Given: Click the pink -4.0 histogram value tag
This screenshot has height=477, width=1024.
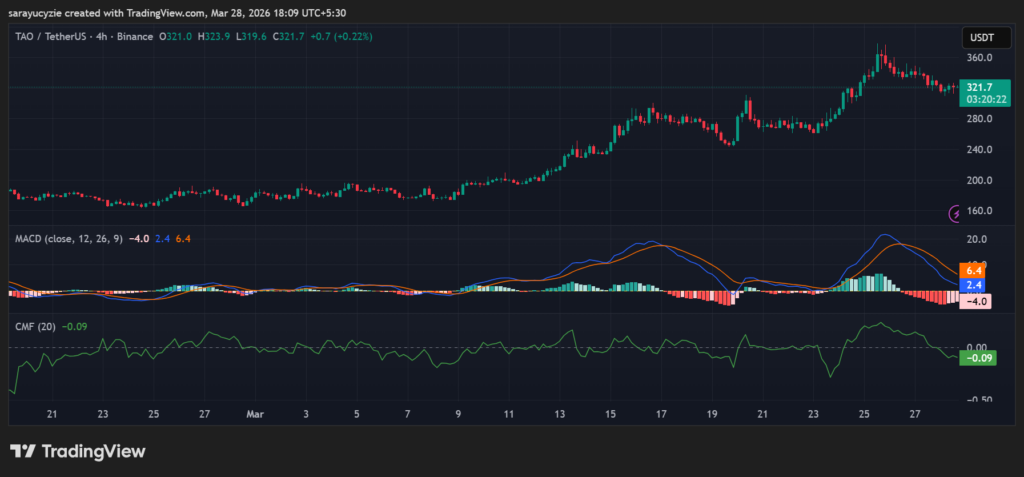Looking at the screenshot, I should pyautogui.click(x=974, y=301).
